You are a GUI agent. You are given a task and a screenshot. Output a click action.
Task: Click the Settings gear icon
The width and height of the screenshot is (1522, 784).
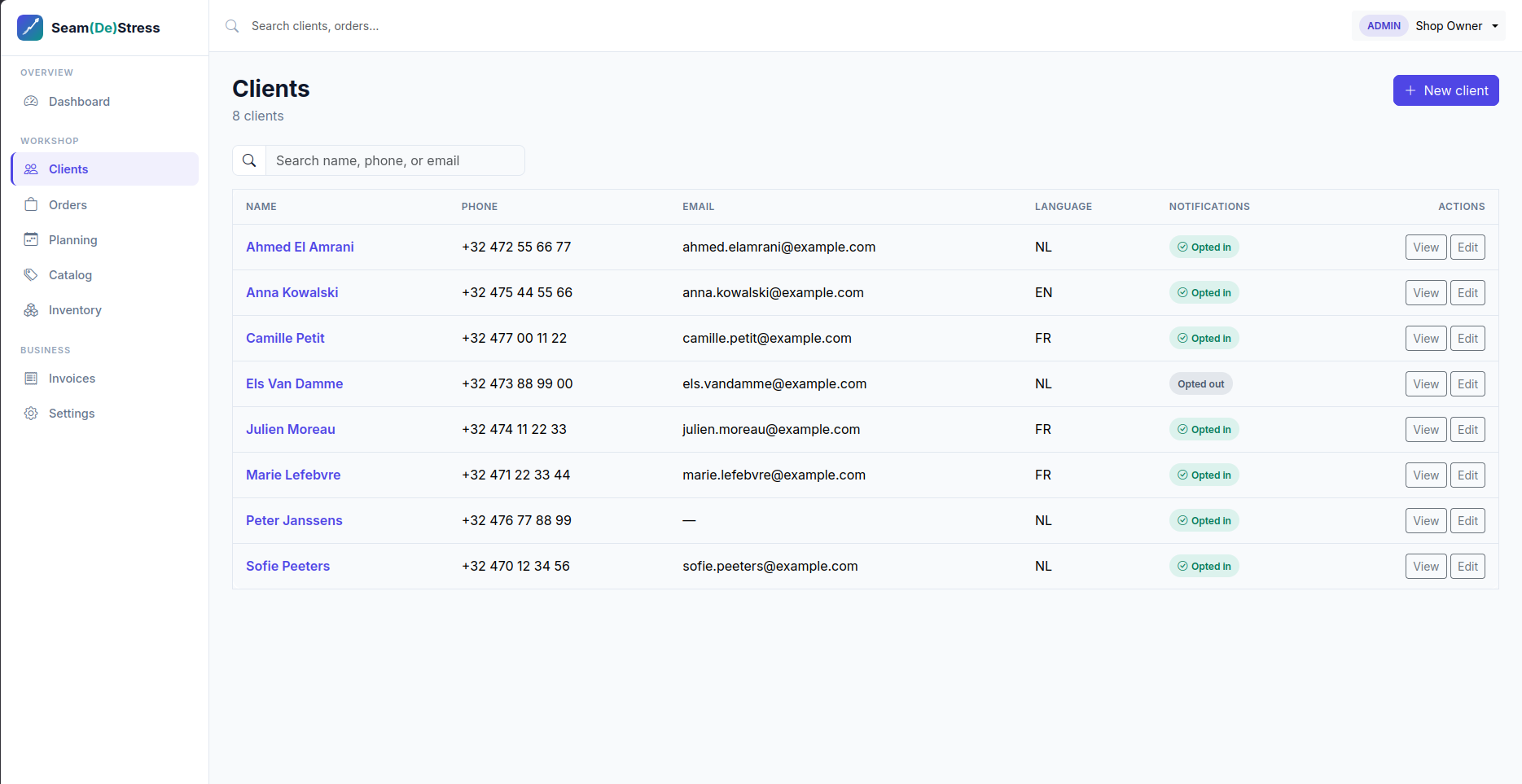point(31,413)
